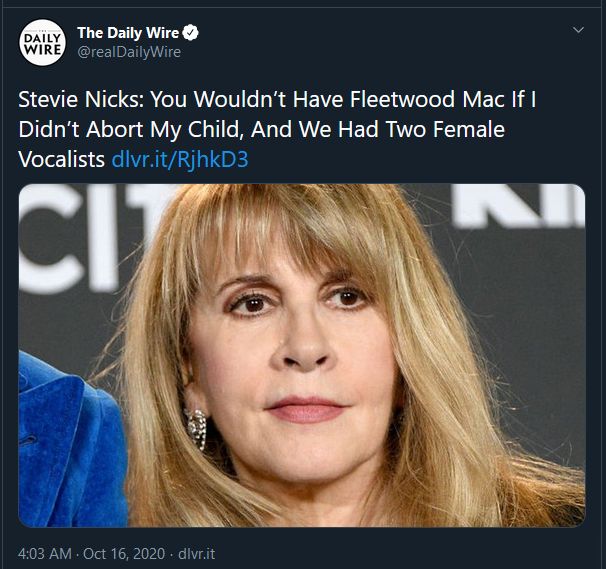The height and width of the screenshot is (569, 606).
Task: Select the round DAILY WIRE logo
Action: pos(42,43)
